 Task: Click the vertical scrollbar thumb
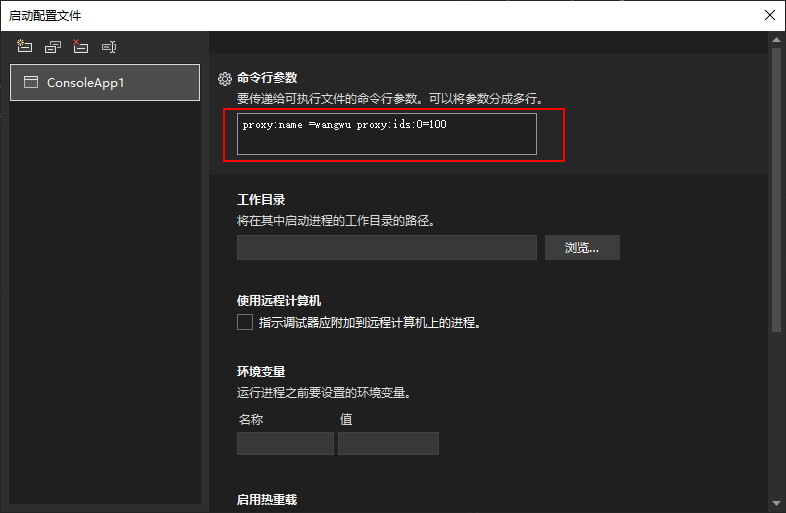coord(776,190)
